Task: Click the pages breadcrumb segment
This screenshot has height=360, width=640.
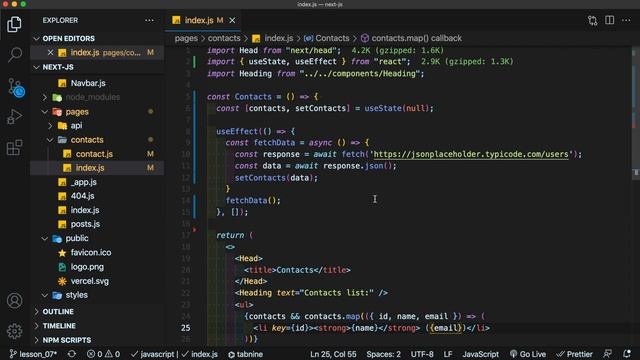Action: pos(186,38)
